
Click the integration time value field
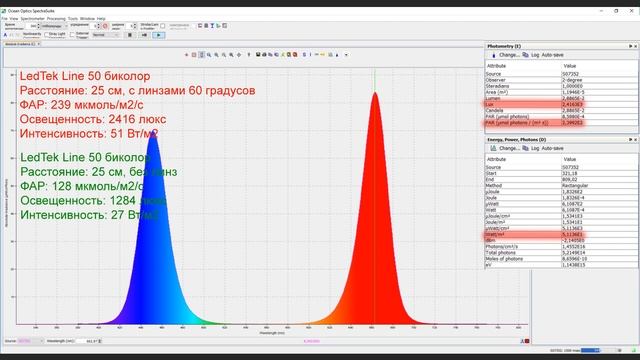pyautogui.click(x=32, y=26)
